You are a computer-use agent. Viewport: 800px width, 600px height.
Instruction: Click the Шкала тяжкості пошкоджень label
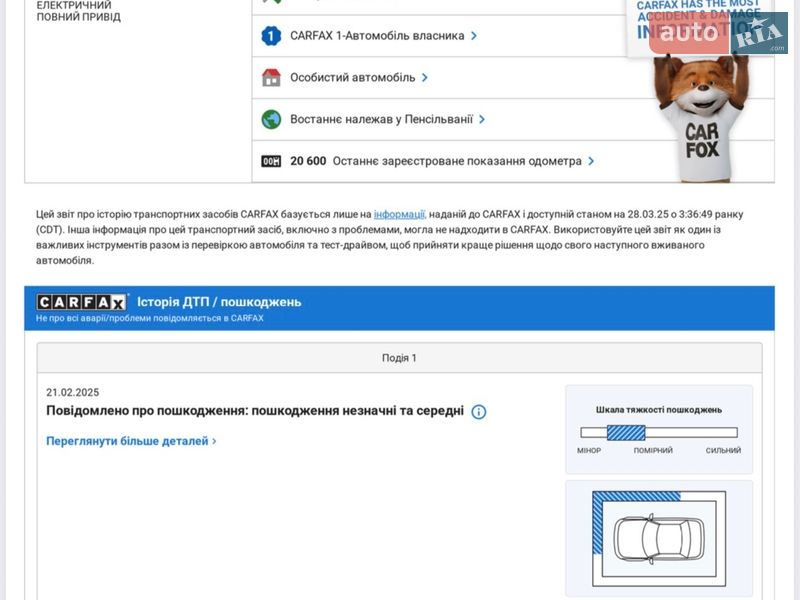click(659, 410)
